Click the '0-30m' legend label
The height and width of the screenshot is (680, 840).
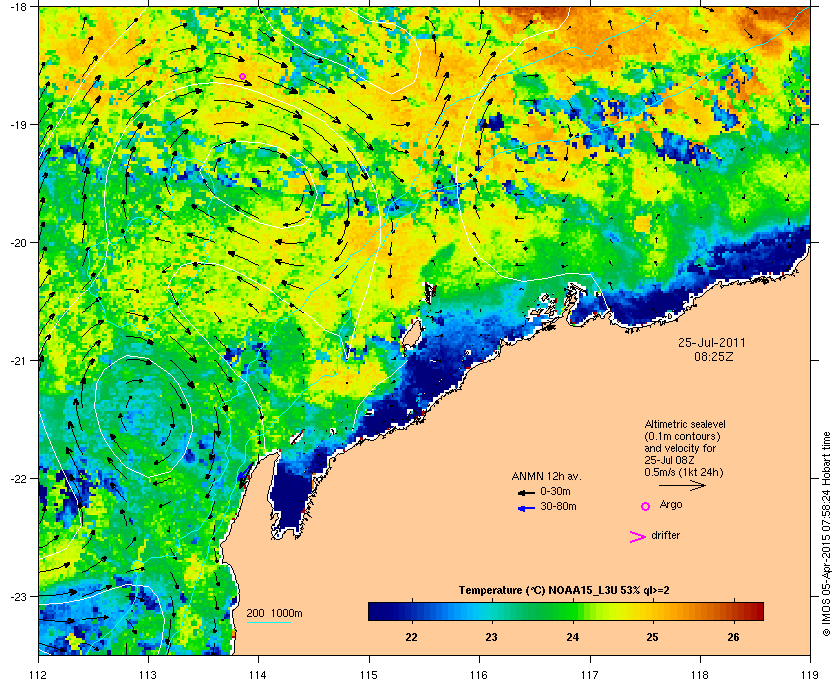(x=555, y=491)
